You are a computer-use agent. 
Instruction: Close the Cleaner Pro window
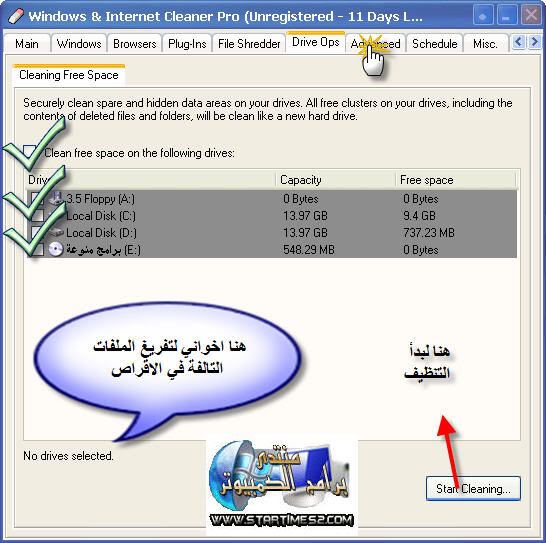click(x=531, y=16)
